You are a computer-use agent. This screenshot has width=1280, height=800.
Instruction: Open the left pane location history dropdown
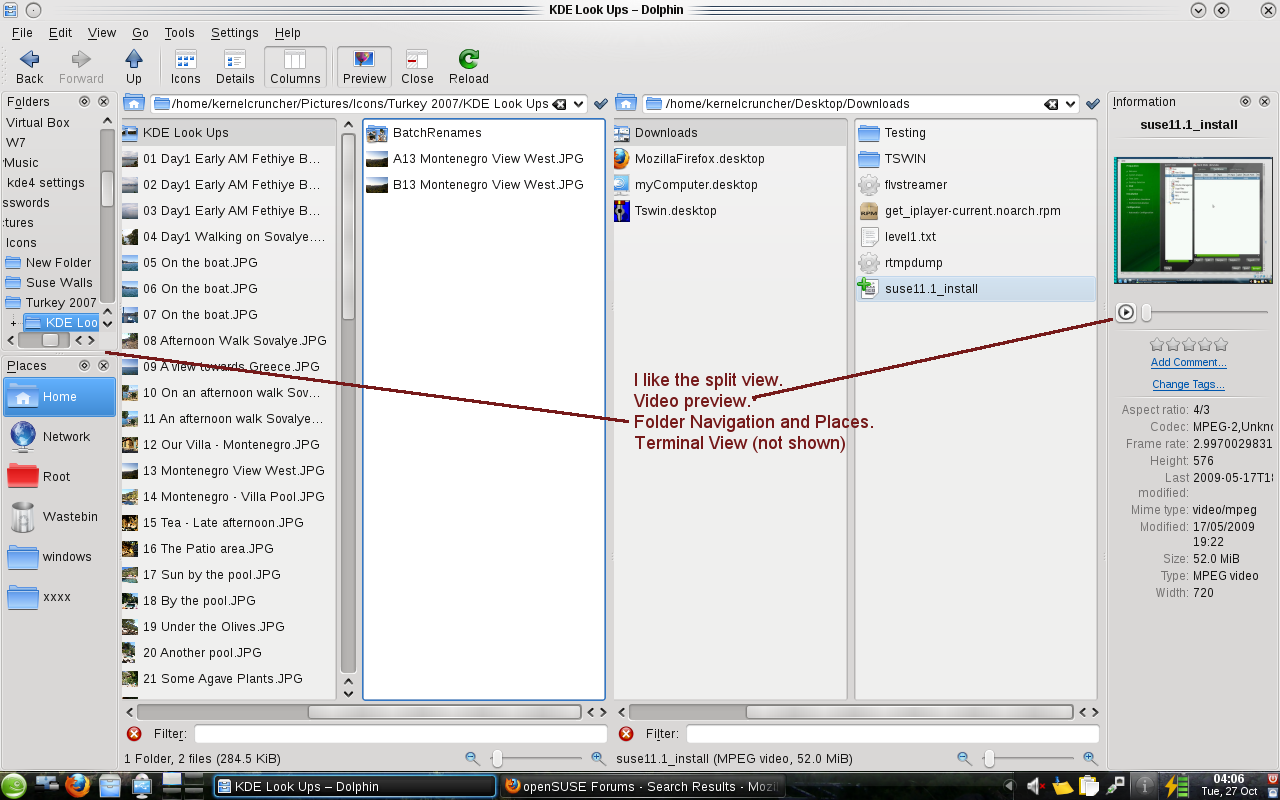pyautogui.click(x=578, y=104)
